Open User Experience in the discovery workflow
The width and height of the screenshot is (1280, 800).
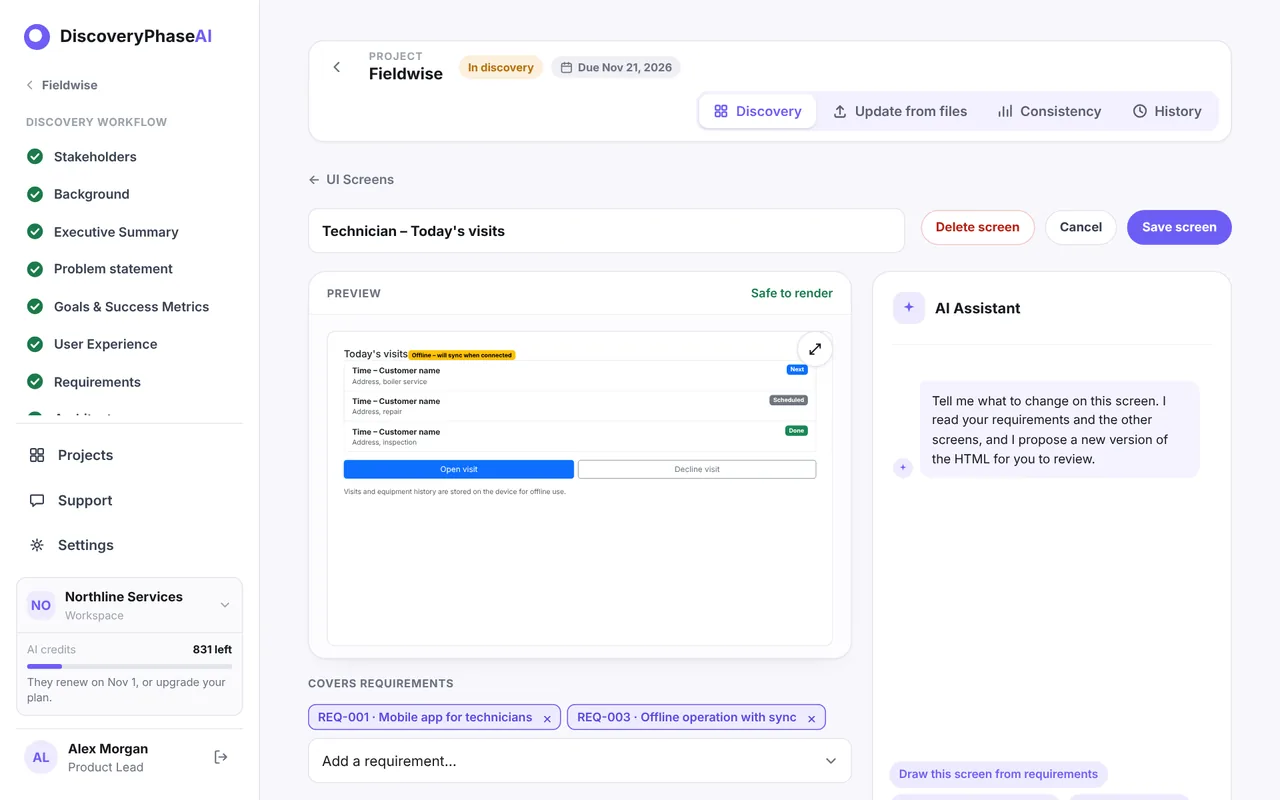click(x=106, y=344)
